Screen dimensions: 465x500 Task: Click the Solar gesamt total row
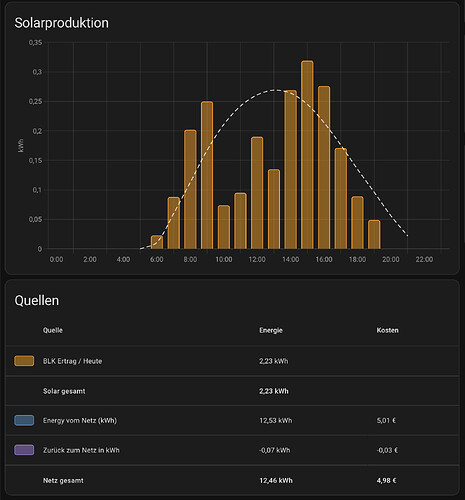tap(232, 391)
